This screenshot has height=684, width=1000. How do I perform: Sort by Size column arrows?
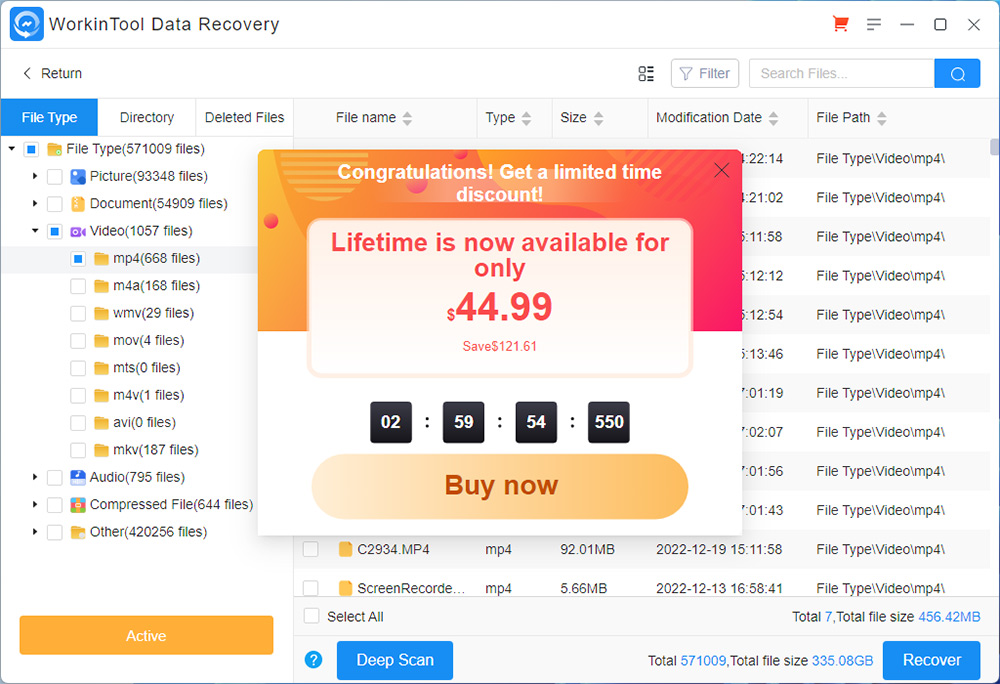598,118
